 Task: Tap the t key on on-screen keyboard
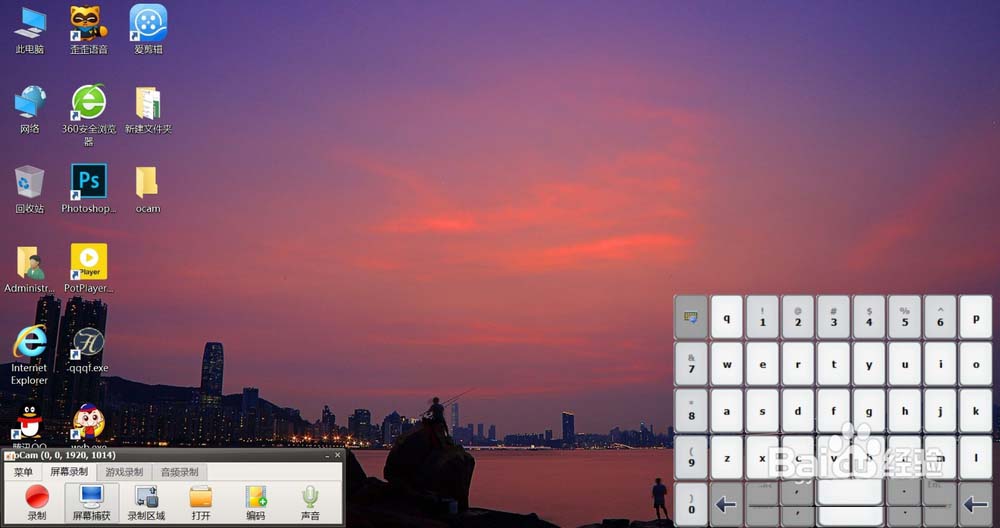pos(834,364)
